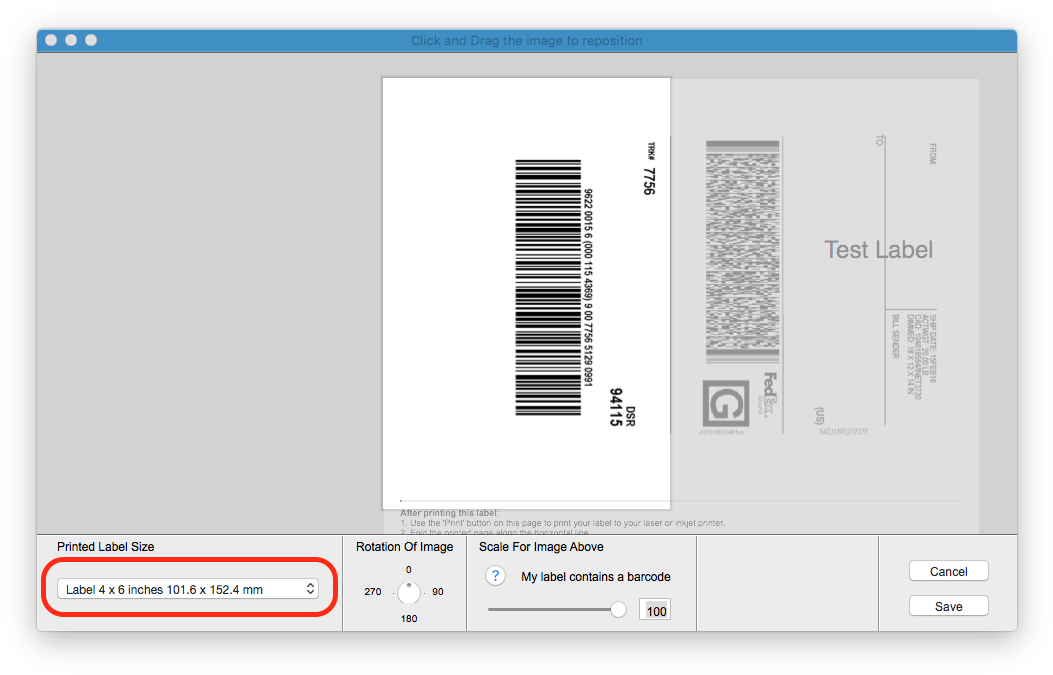This screenshot has height=675, width=1053.
Task: Click the Save button
Action: [x=948, y=606]
